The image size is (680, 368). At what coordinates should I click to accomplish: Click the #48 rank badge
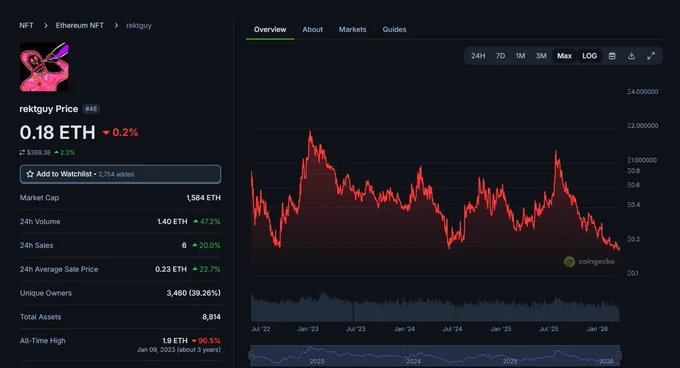coord(91,109)
